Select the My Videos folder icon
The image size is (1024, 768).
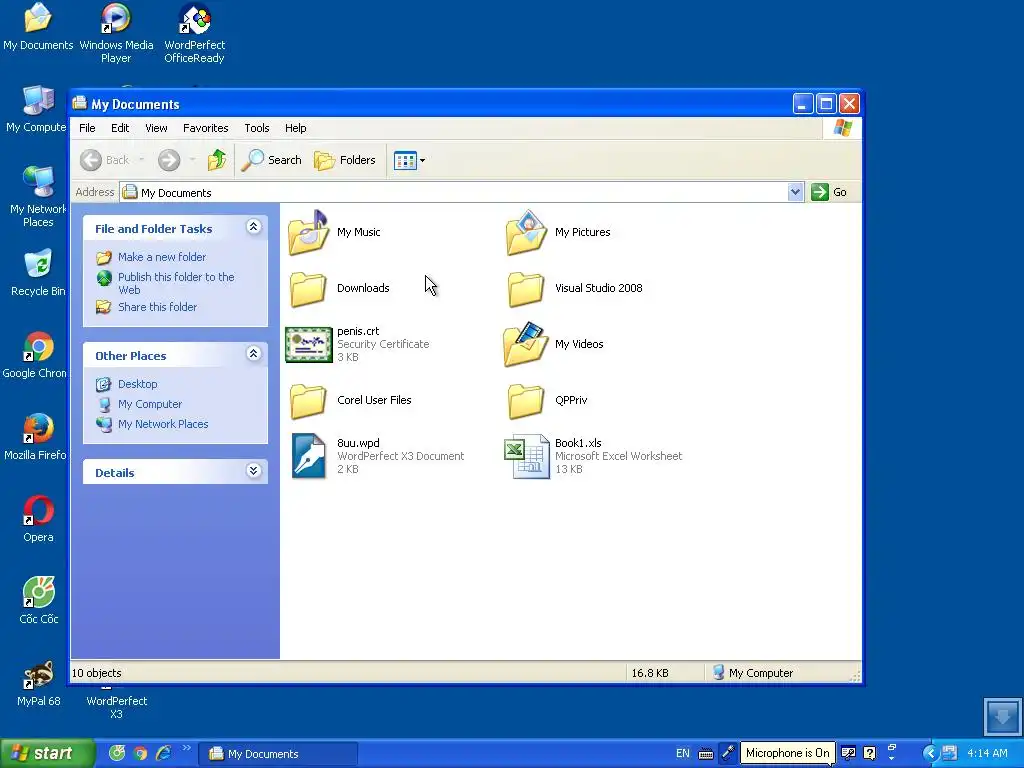[x=526, y=344]
